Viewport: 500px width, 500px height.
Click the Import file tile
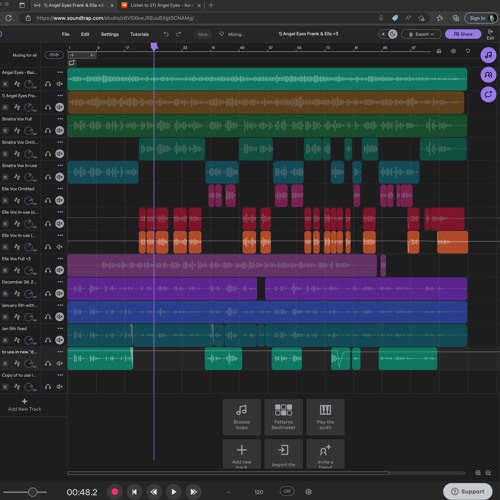click(x=283, y=454)
